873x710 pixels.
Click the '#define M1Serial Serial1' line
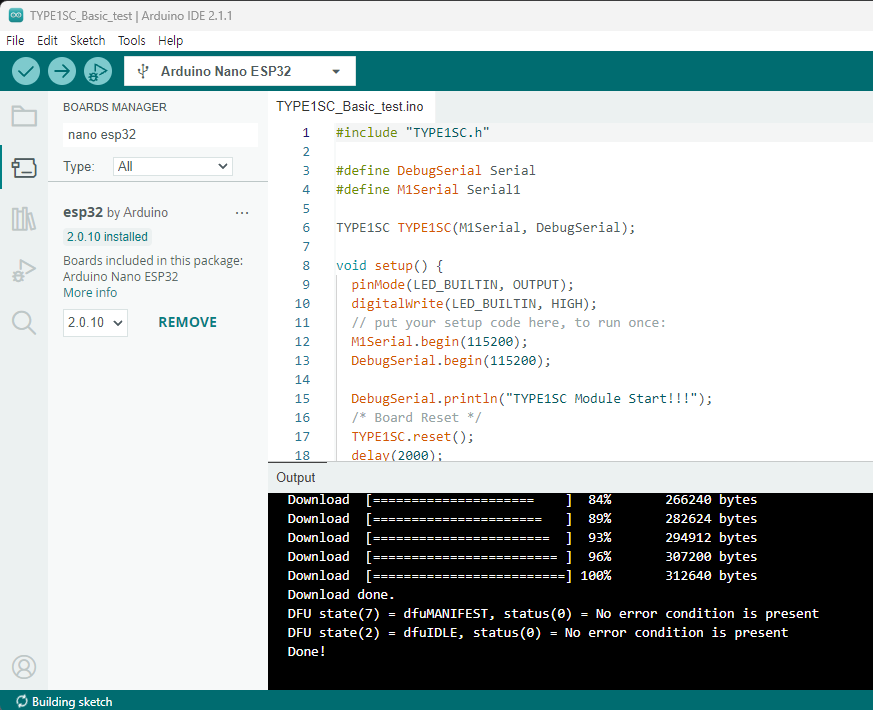click(x=428, y=189)
